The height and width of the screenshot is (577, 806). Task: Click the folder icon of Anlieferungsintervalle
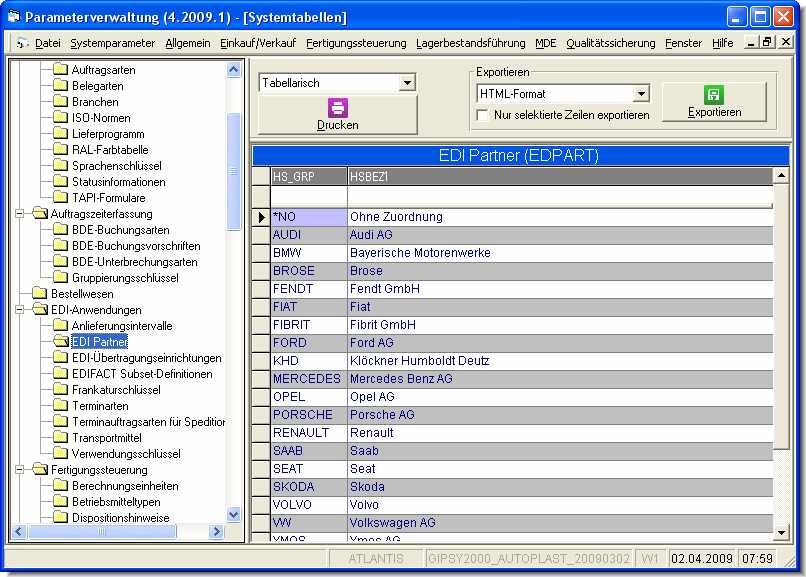point(60,325)
